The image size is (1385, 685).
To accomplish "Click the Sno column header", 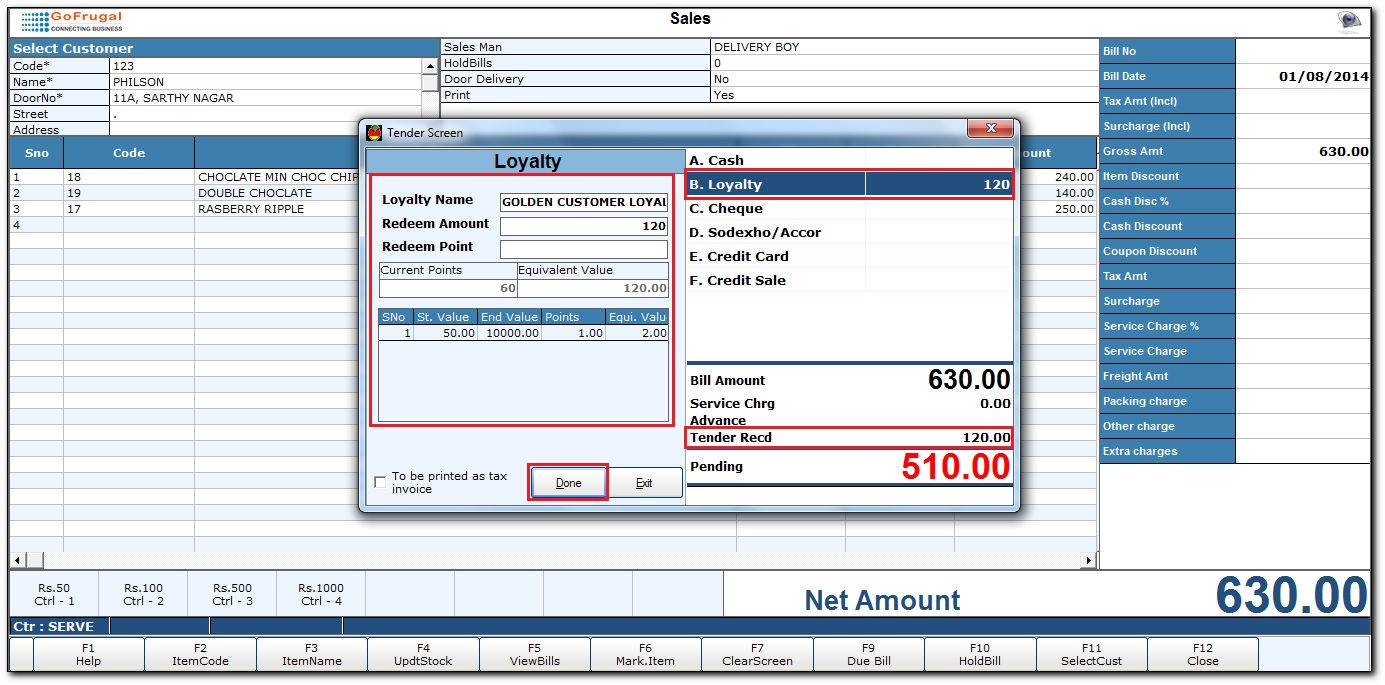I will coord(36,153).
